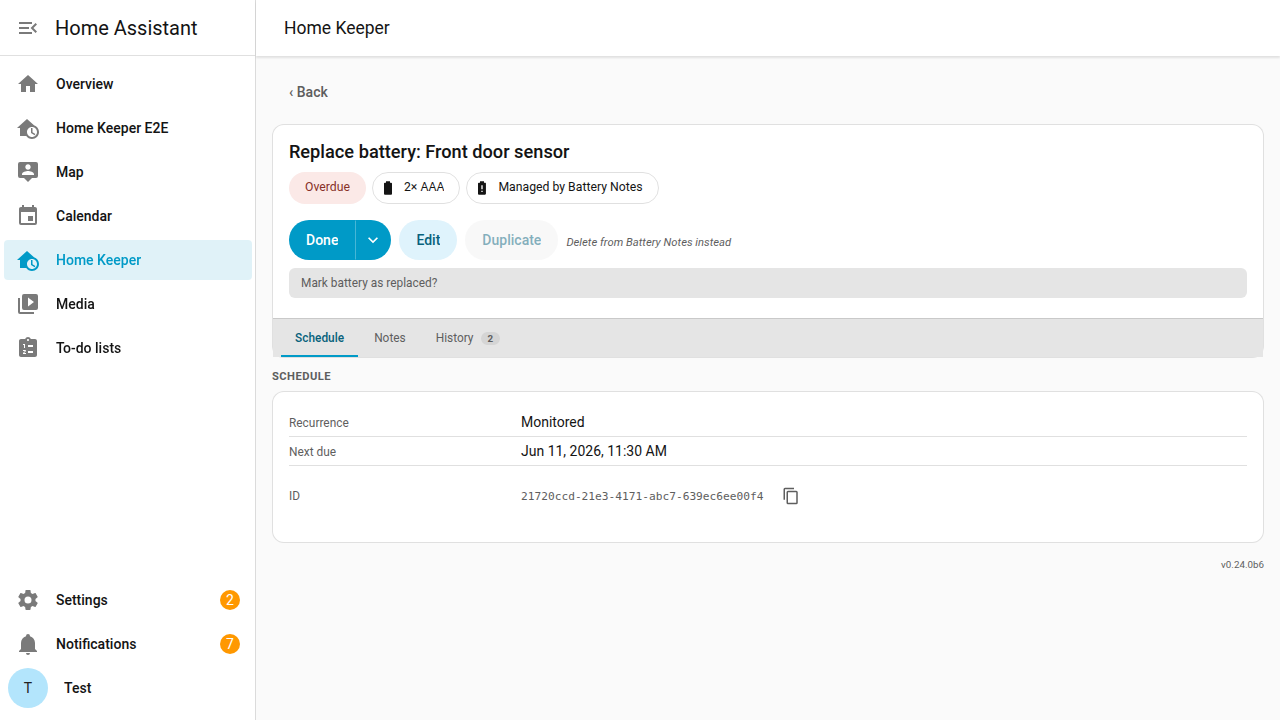
Task: Click the Settings badge showing 2
Action: pyautogui.click(x=230, y=600)
